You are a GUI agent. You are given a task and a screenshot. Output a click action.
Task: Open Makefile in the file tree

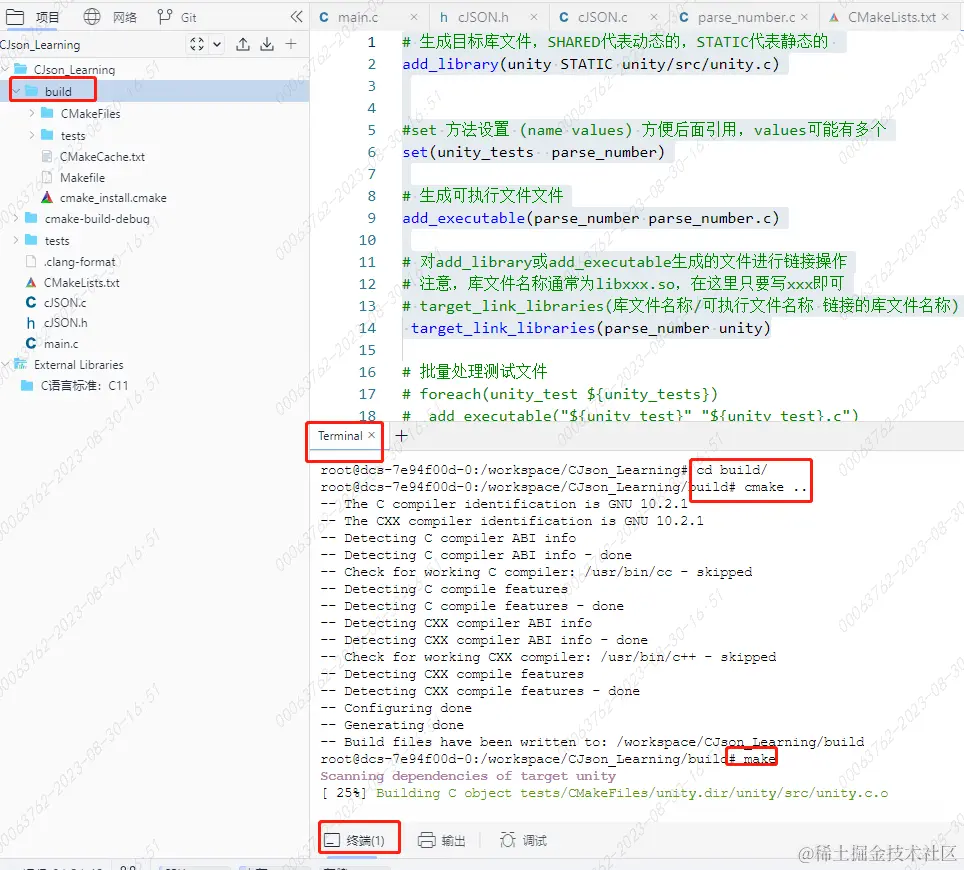pos(82,178)
